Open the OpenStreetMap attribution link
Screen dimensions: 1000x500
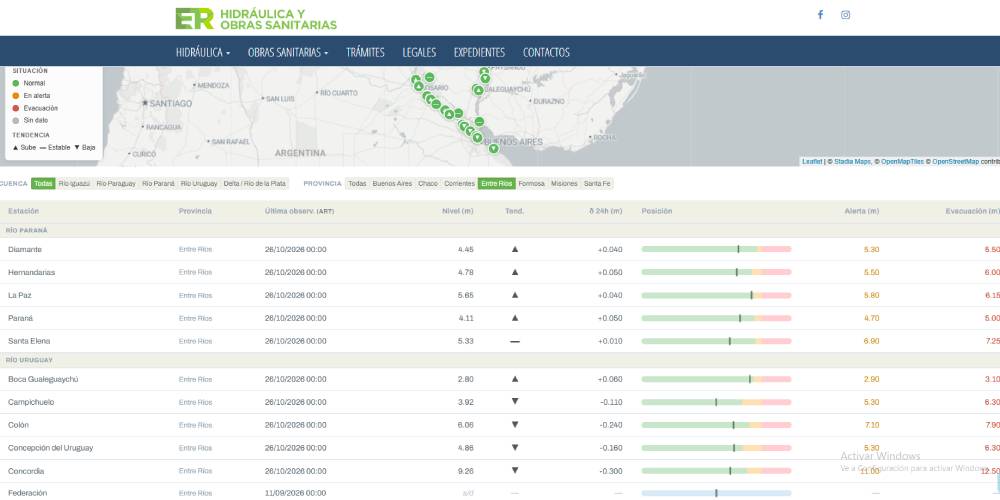955,162
